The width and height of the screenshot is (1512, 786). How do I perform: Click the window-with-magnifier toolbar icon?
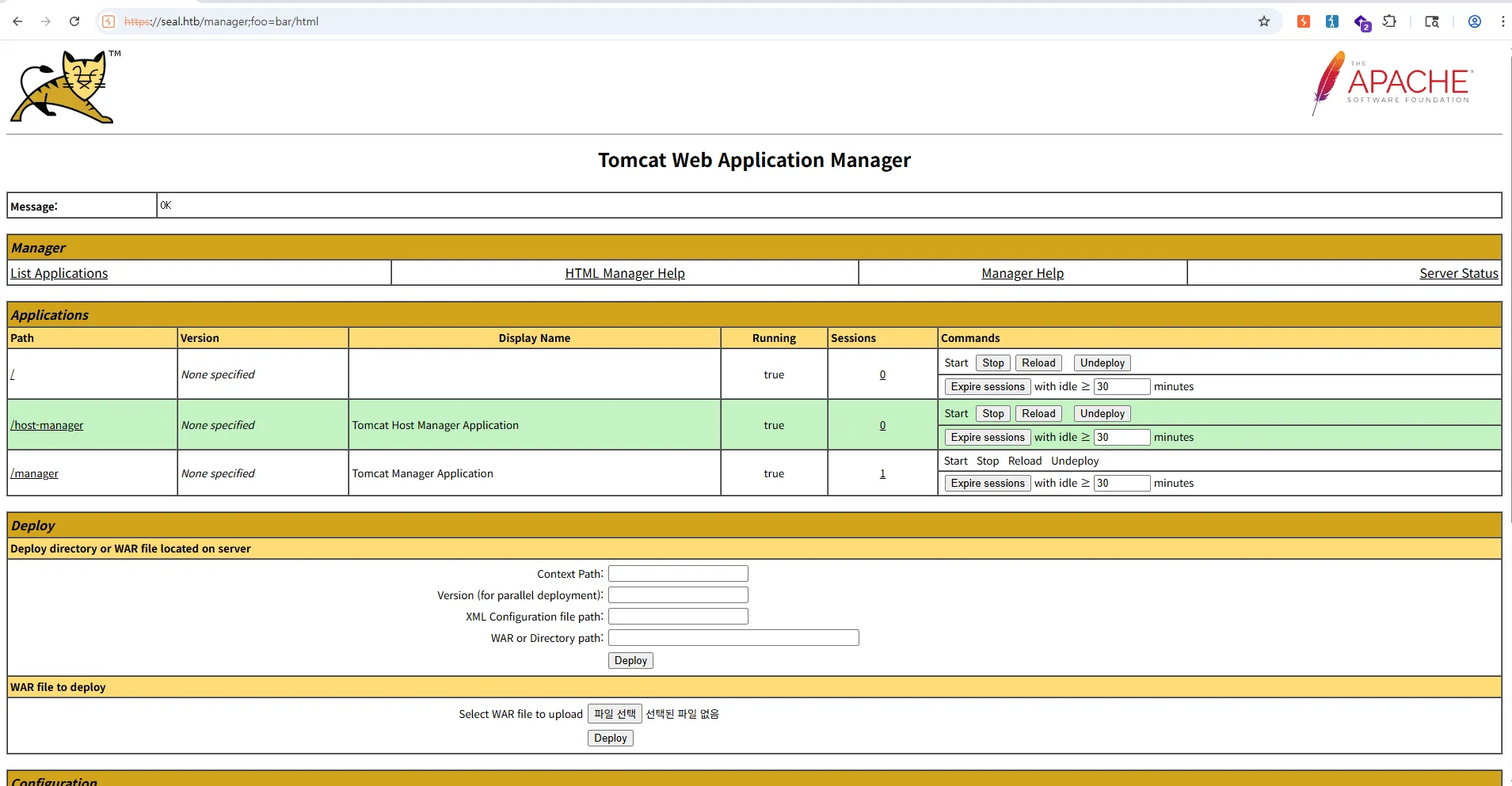(1432, 21)
